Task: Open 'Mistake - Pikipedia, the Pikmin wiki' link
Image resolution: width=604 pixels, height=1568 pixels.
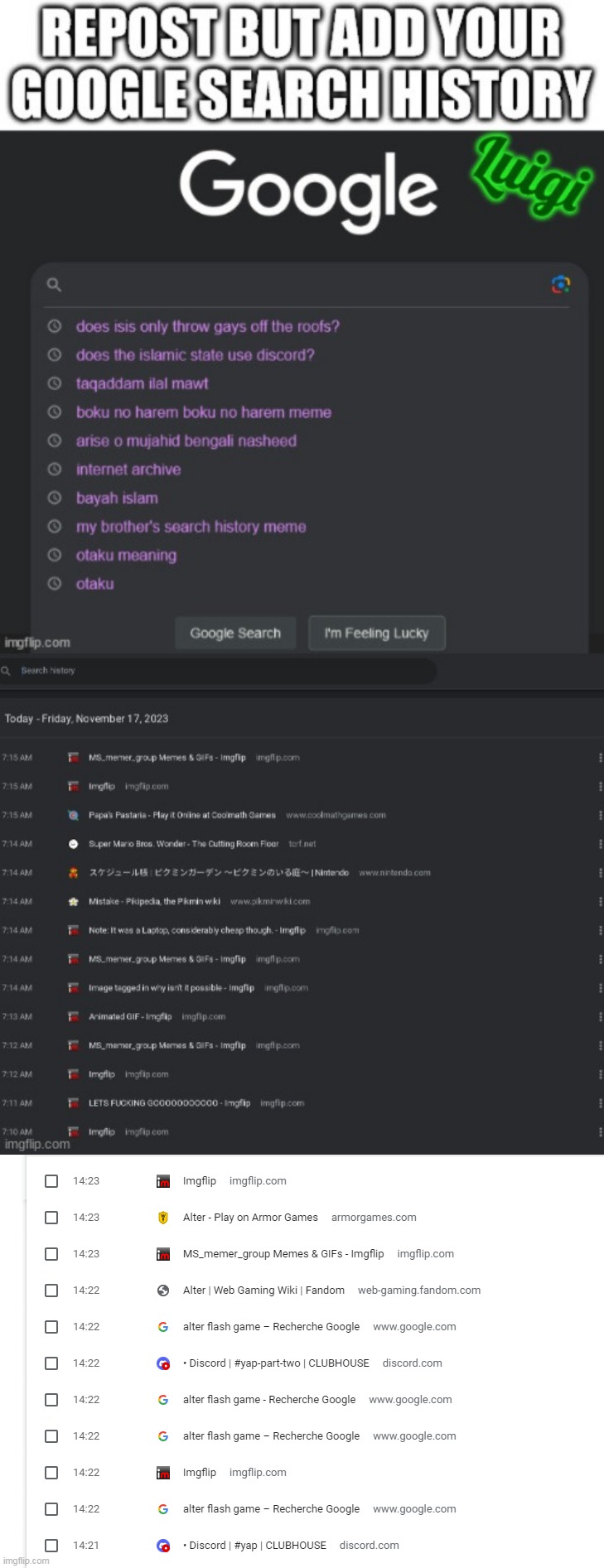Action: click(x=155, y=901)
